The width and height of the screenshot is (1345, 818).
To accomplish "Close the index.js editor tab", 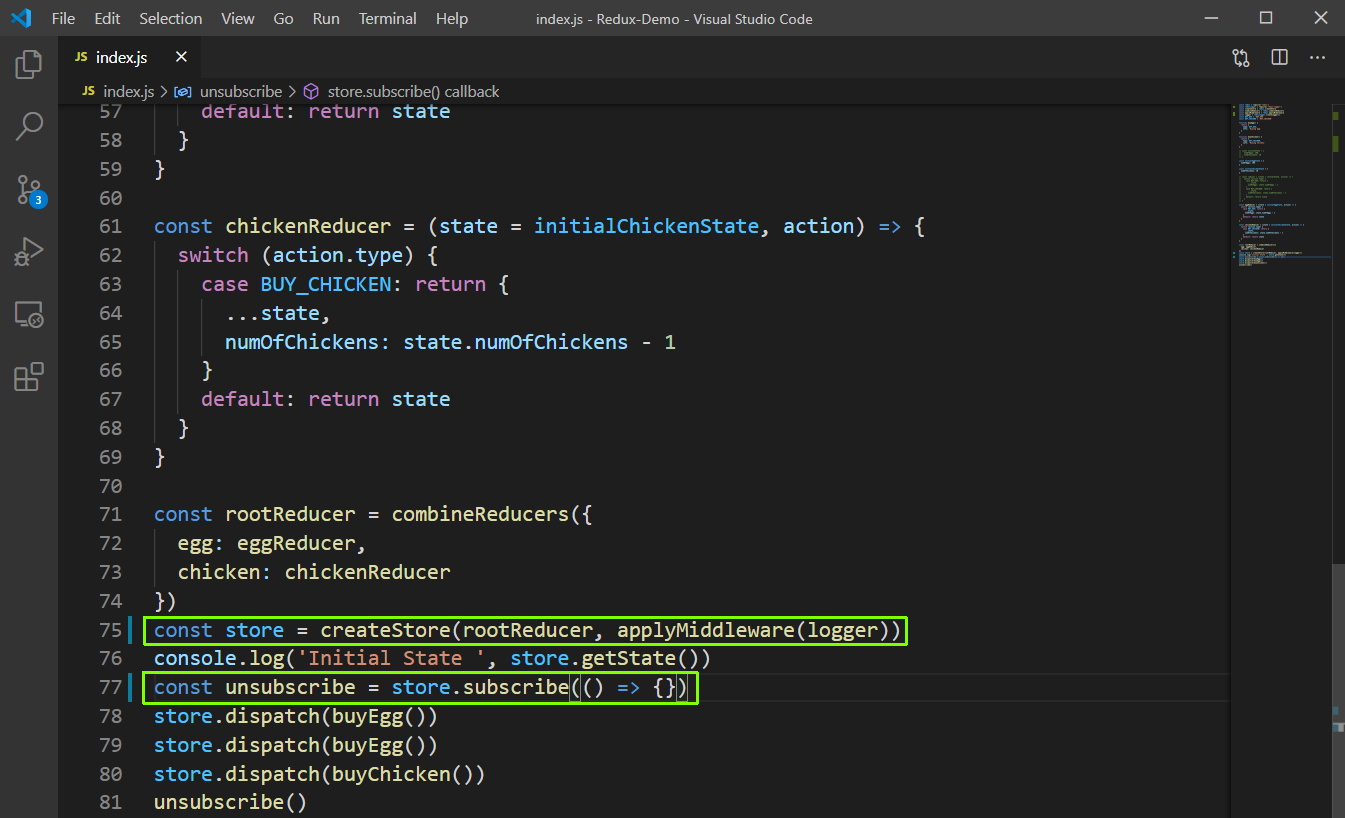I will [181, 58].
